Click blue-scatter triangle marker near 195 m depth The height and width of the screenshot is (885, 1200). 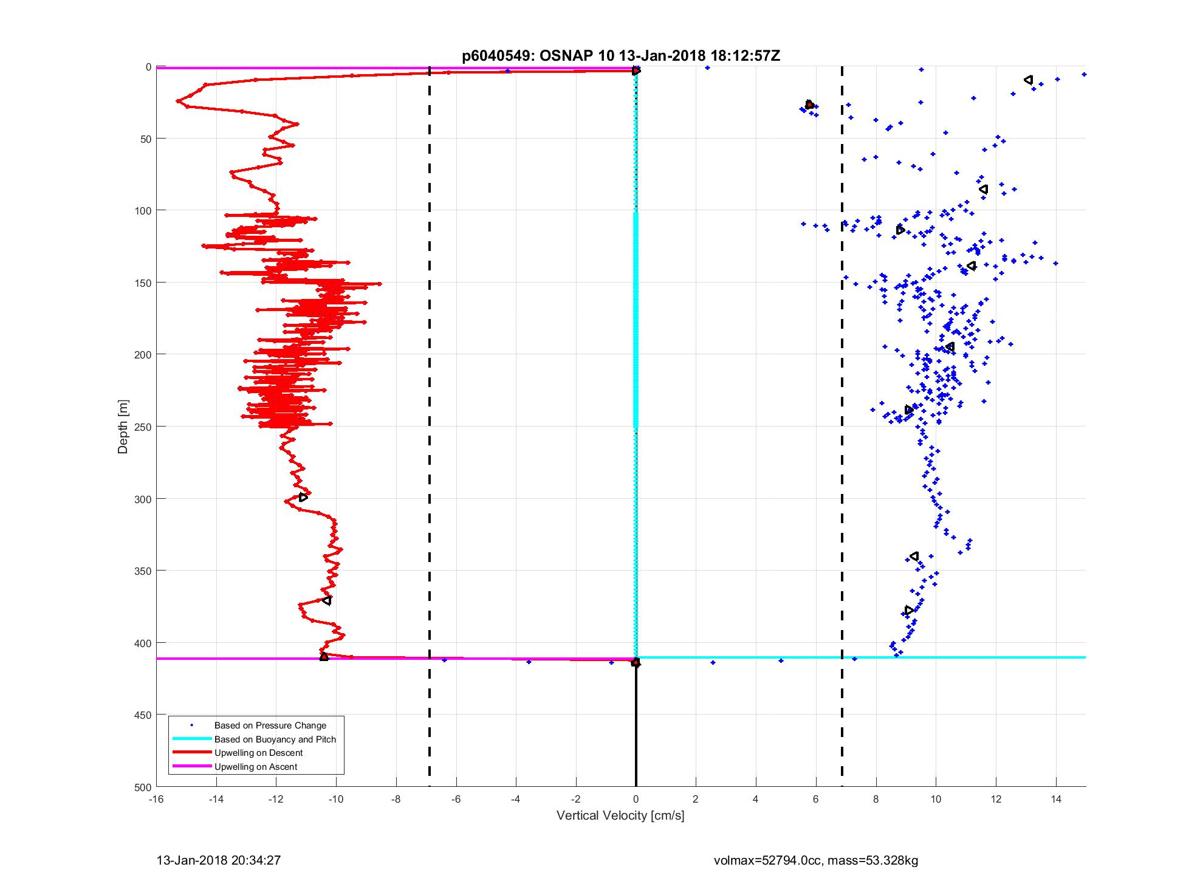950,347
